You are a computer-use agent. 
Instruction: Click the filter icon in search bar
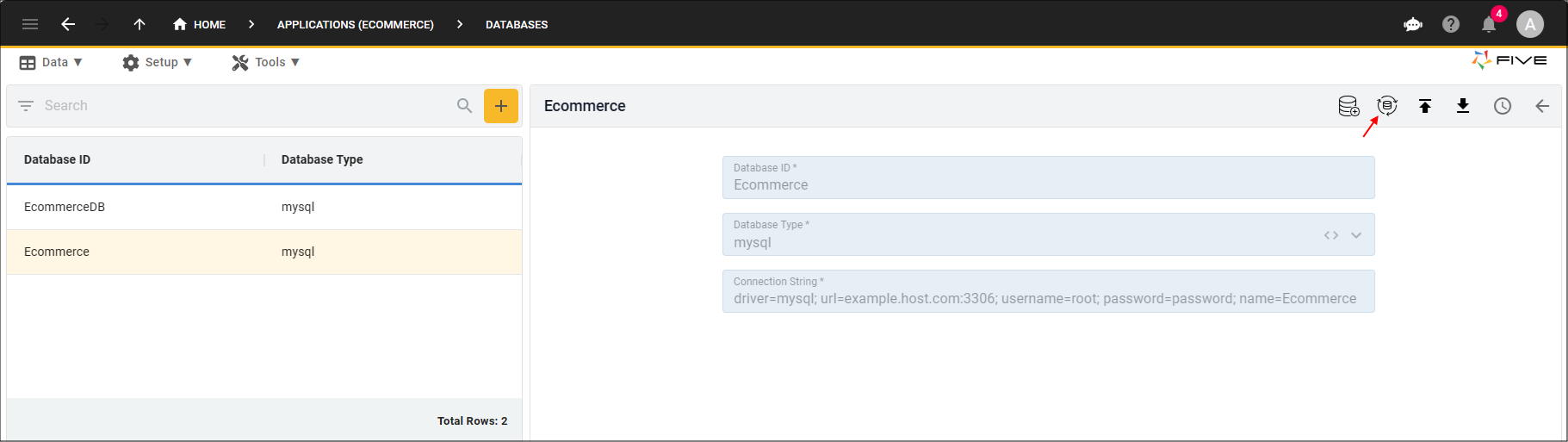[x=26, y=106]
